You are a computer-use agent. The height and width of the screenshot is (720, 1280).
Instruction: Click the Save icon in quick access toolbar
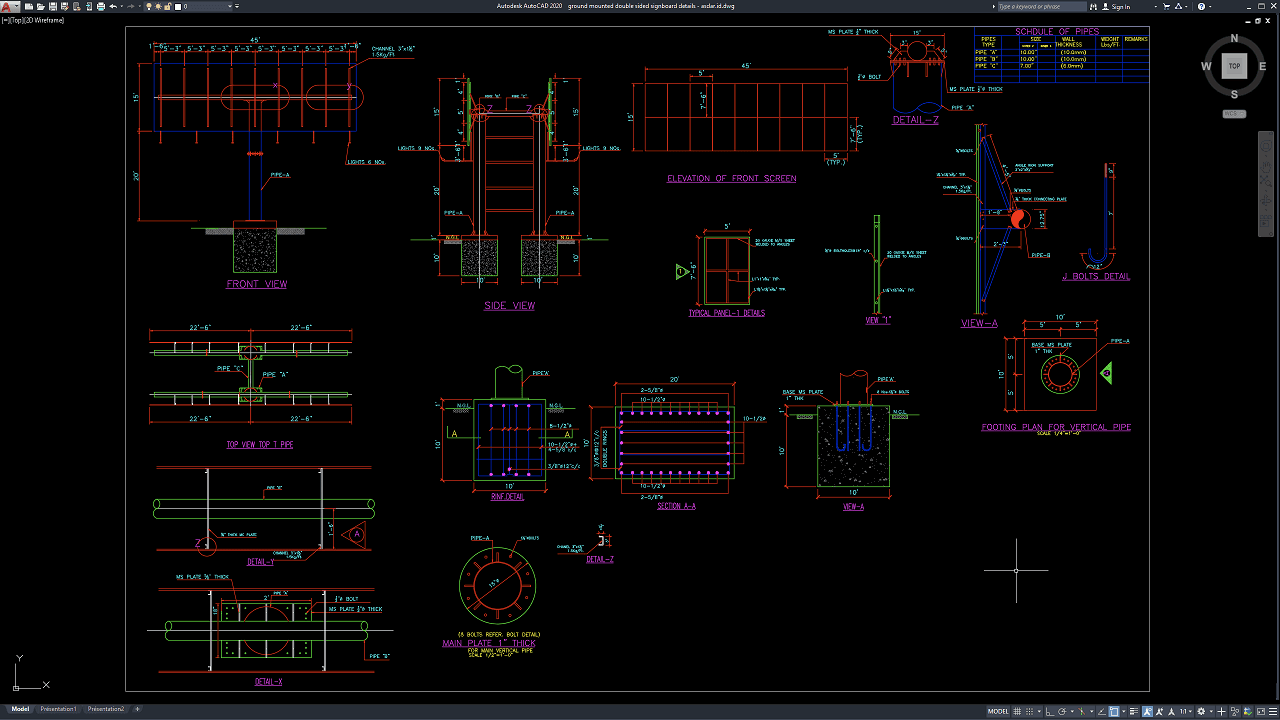pyautogui.click(x=53, y=6)
